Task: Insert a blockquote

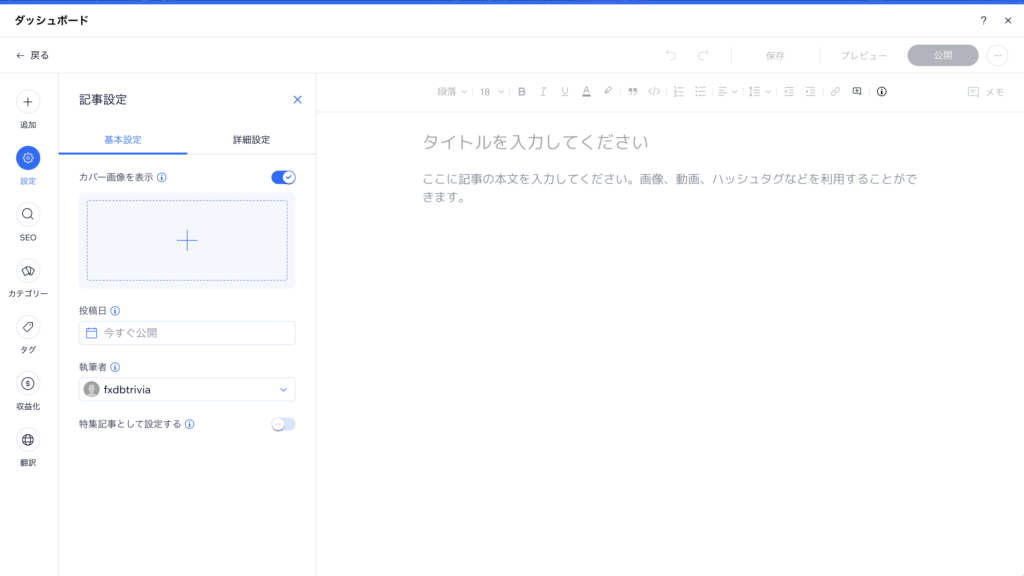Action: [632, 92]
